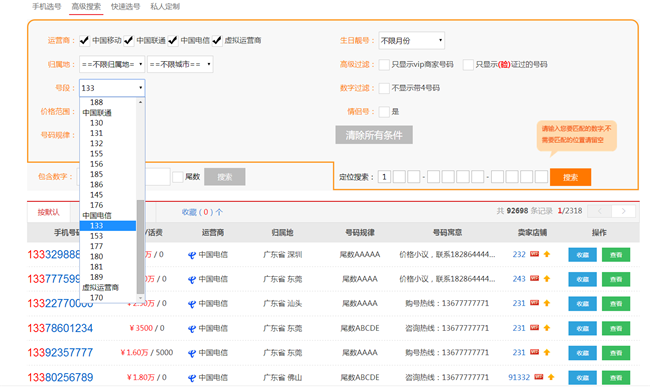This screenshot has height=389, width=650.
Task: Enable 只显示vip商家号码 filter
Action: click(384, 64)
